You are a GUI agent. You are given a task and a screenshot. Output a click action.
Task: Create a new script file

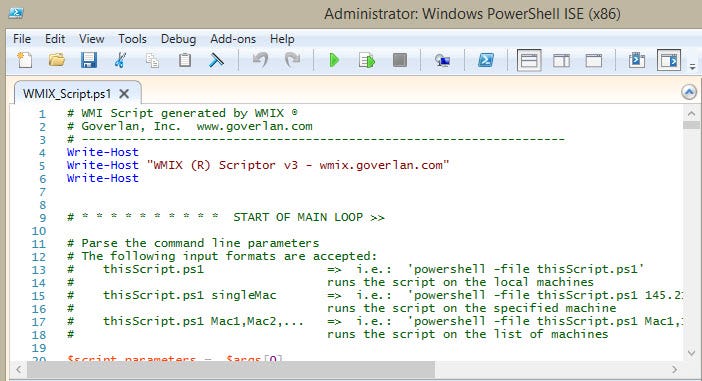25,60
